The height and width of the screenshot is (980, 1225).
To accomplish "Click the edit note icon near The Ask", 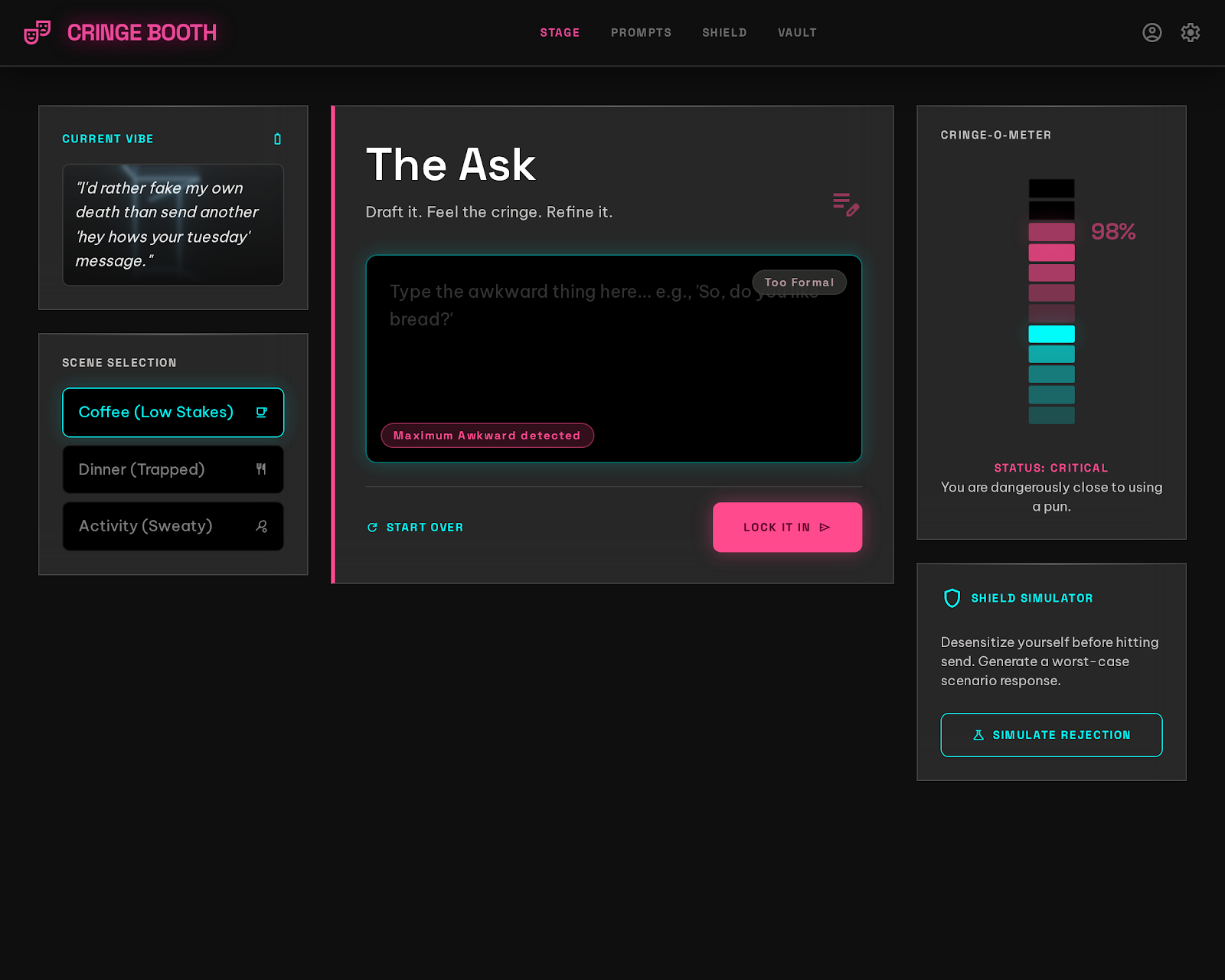I will [x=846, y=204].
